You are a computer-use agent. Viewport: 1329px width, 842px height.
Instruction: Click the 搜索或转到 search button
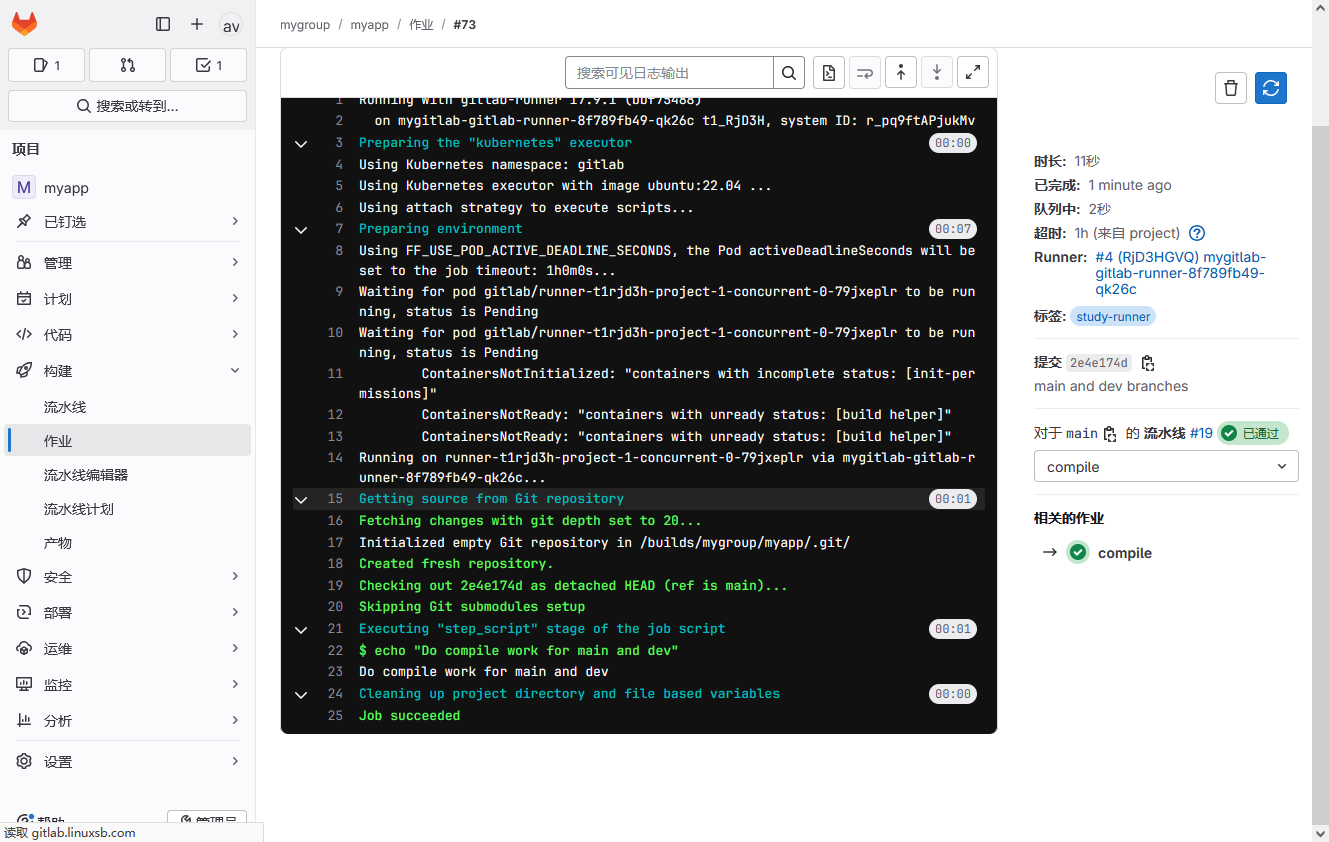point(127,106)
